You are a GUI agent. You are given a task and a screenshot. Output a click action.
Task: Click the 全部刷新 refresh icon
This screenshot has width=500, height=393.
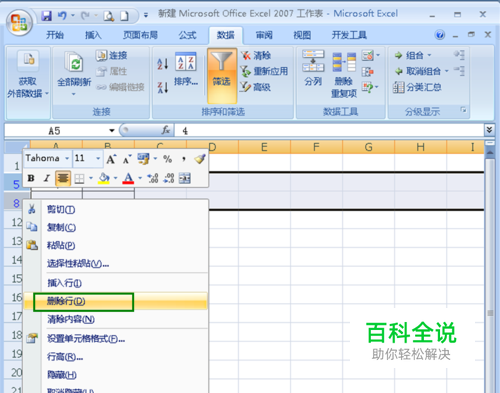[74, 62]
